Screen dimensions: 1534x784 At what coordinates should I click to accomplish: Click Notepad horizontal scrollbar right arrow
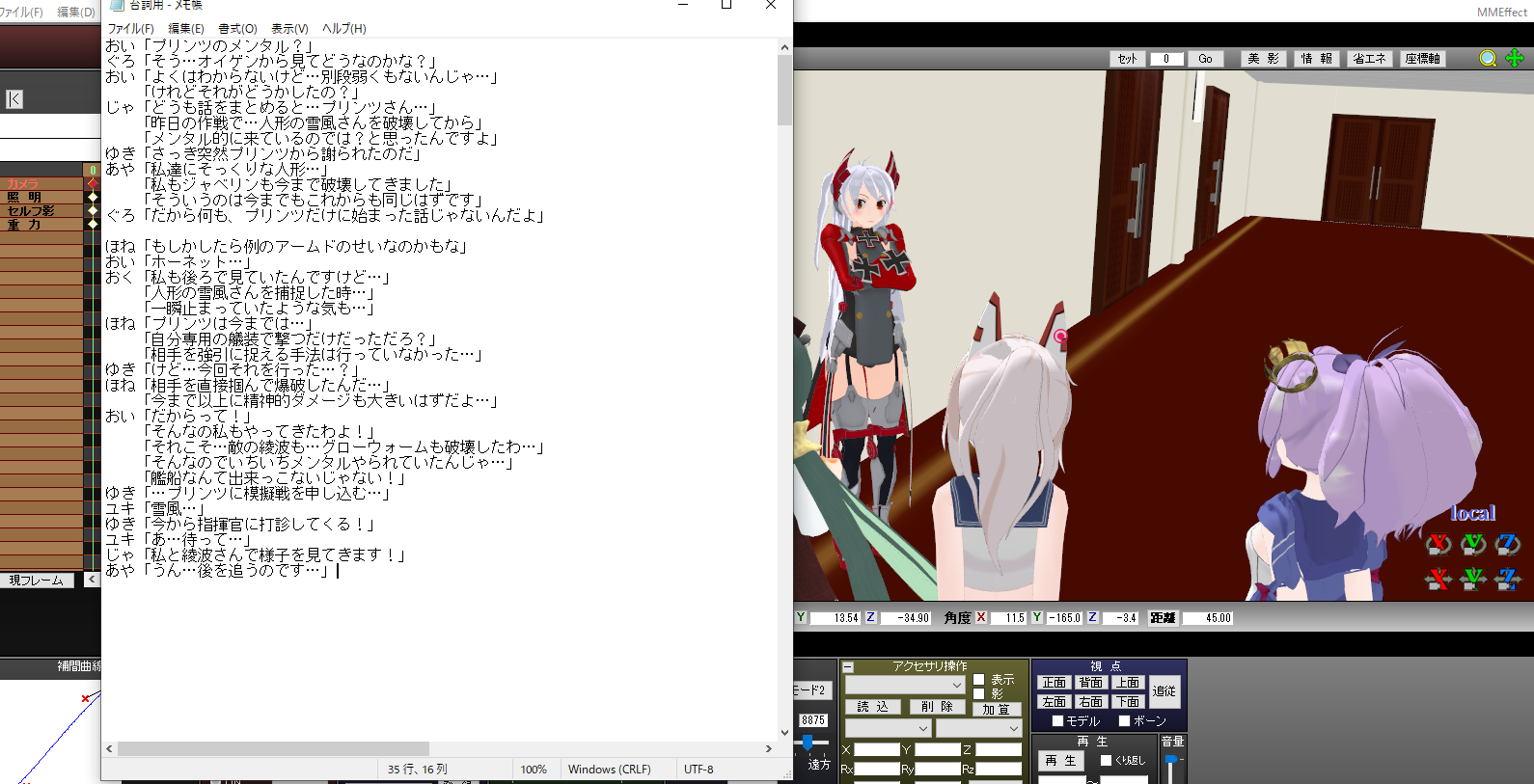[769, 748]
